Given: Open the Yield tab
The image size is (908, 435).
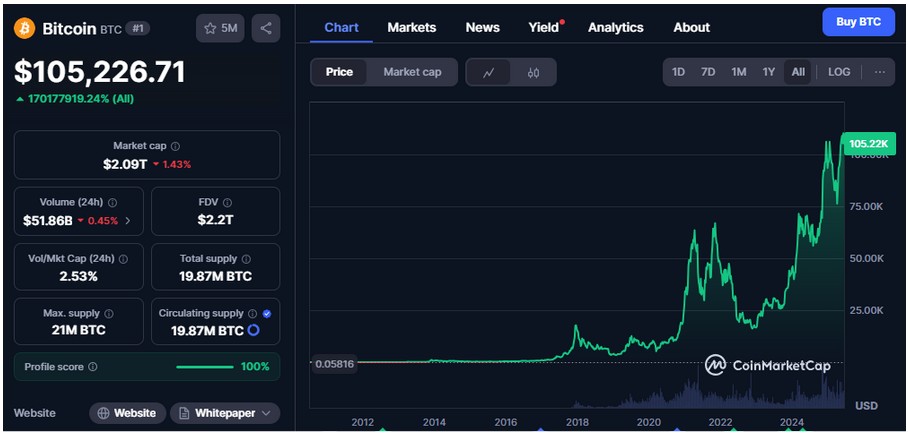Looking at the screenshot, I should coord(544,27).
